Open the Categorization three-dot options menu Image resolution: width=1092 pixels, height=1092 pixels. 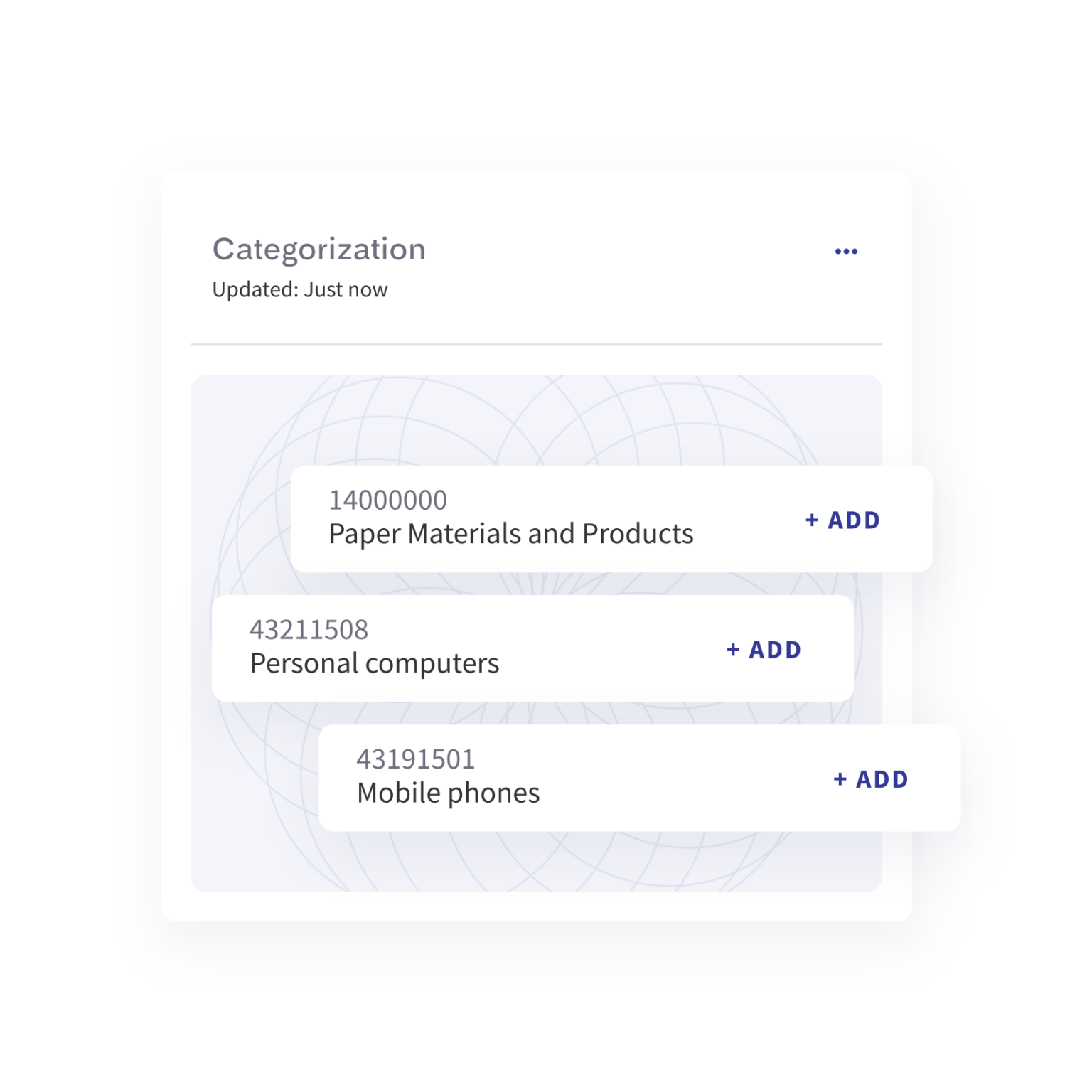pos(846,251)
